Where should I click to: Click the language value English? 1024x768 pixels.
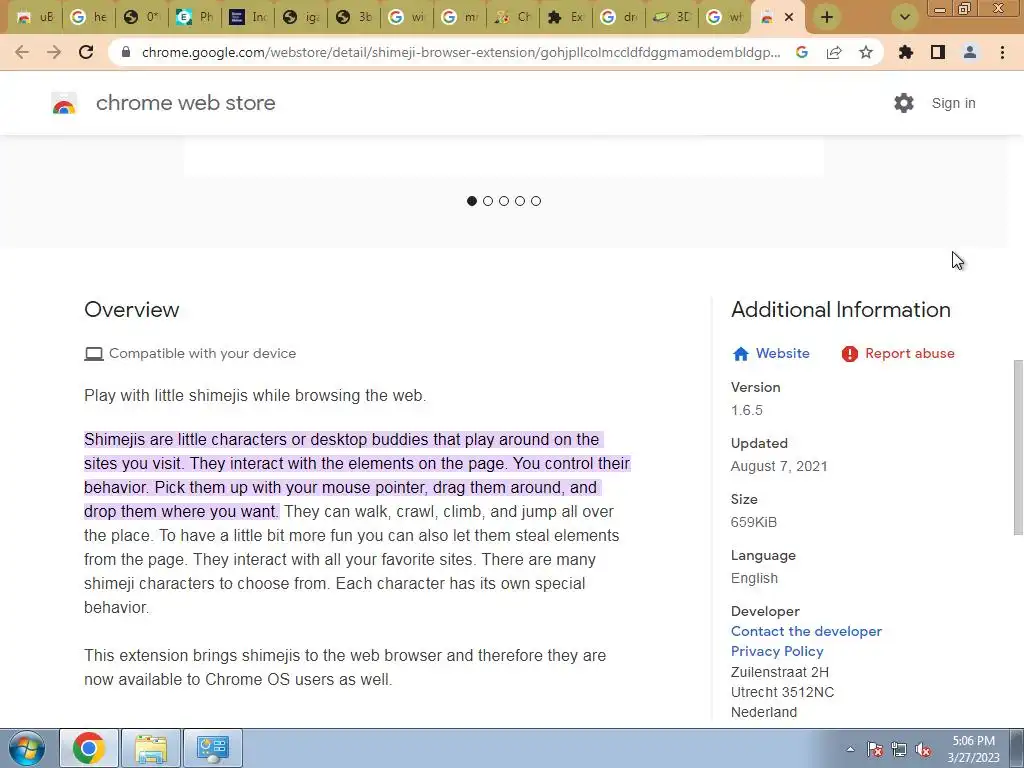tap(754, 579)
